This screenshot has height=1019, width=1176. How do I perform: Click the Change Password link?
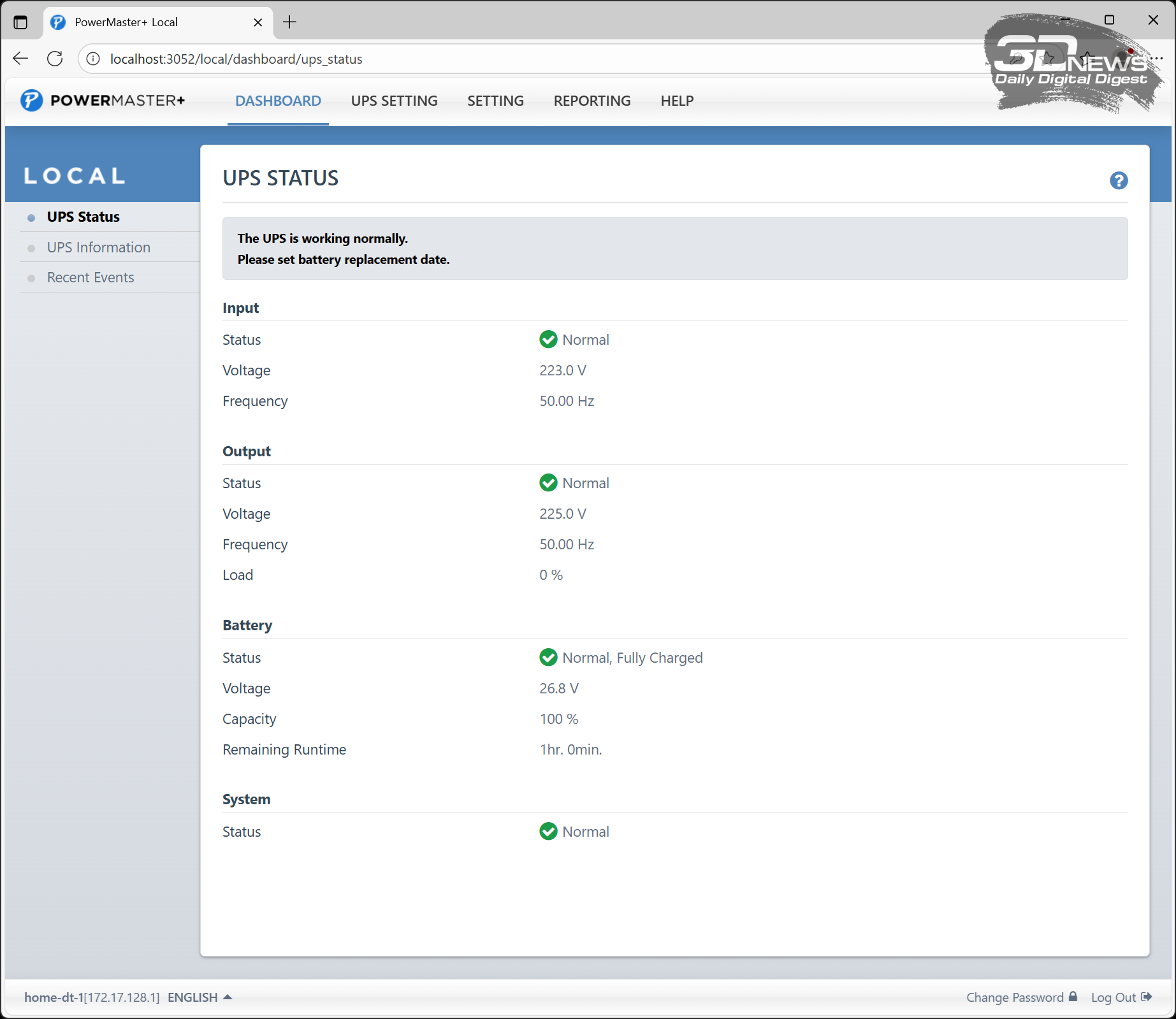point(1020,997)
